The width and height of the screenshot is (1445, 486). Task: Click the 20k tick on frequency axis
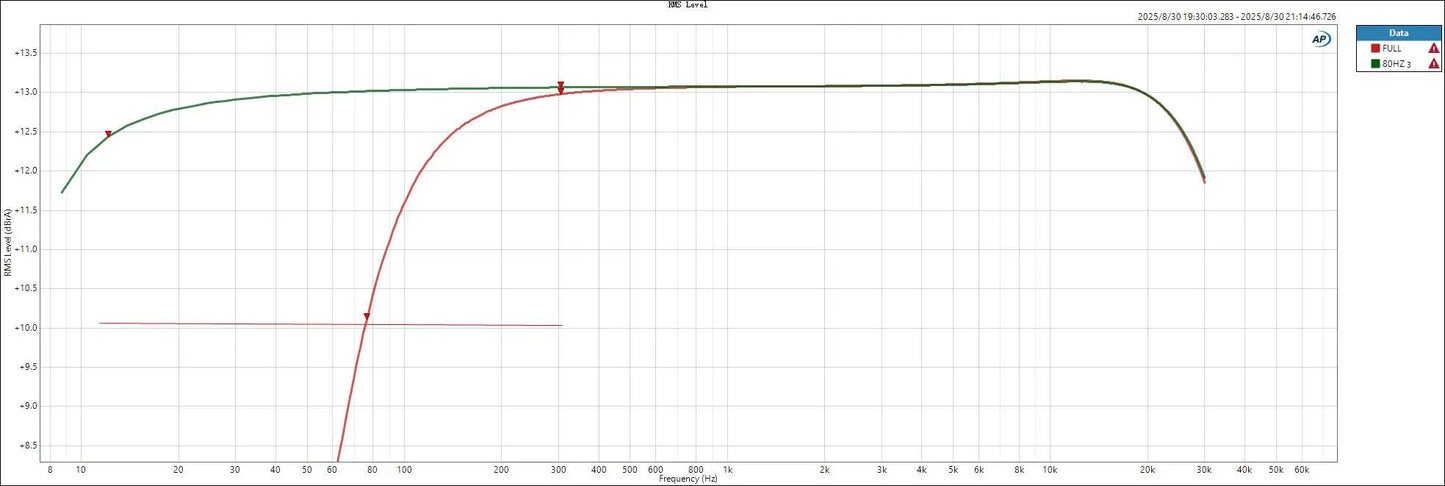1147,469
